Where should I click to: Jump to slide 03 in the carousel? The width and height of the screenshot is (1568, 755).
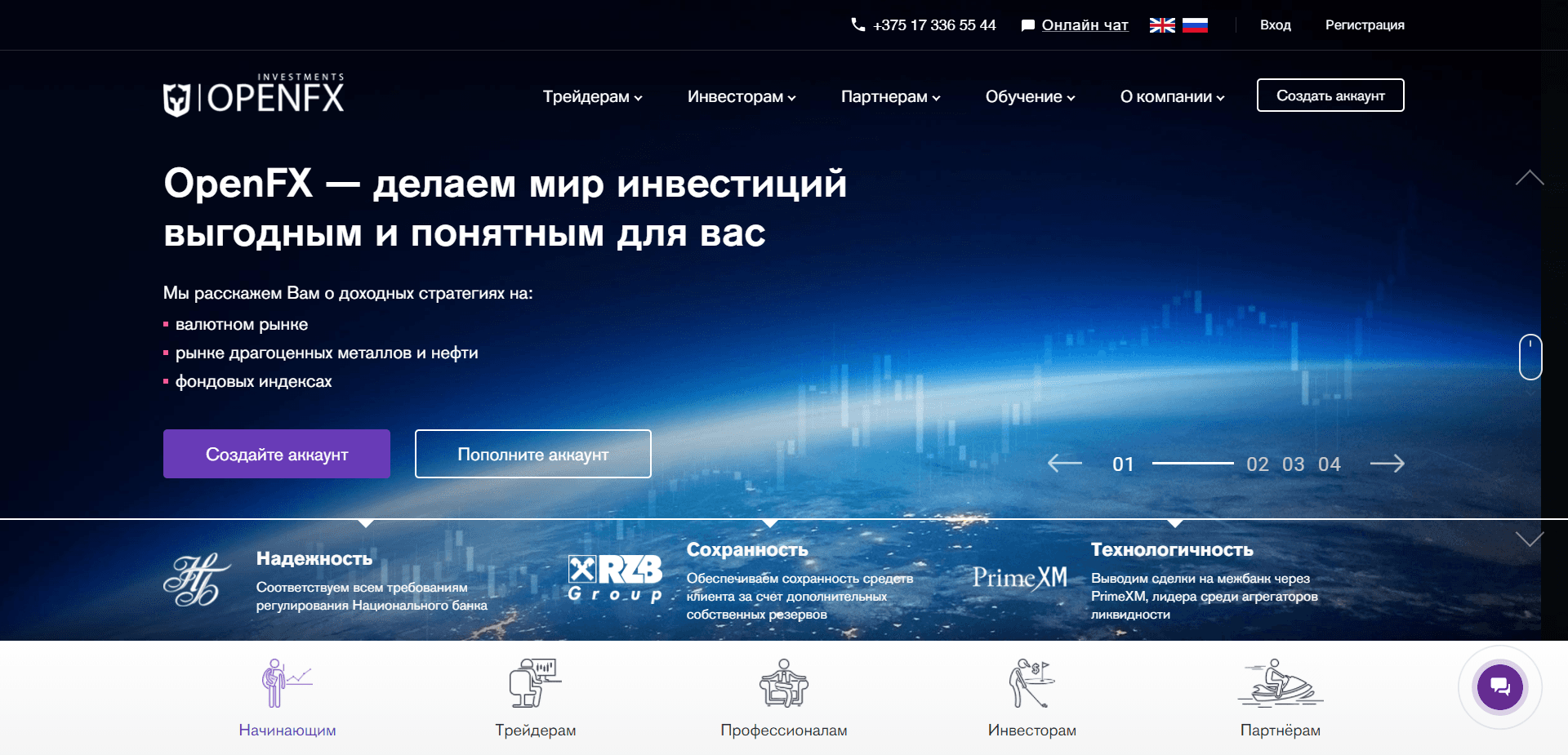click(1293, 464)
